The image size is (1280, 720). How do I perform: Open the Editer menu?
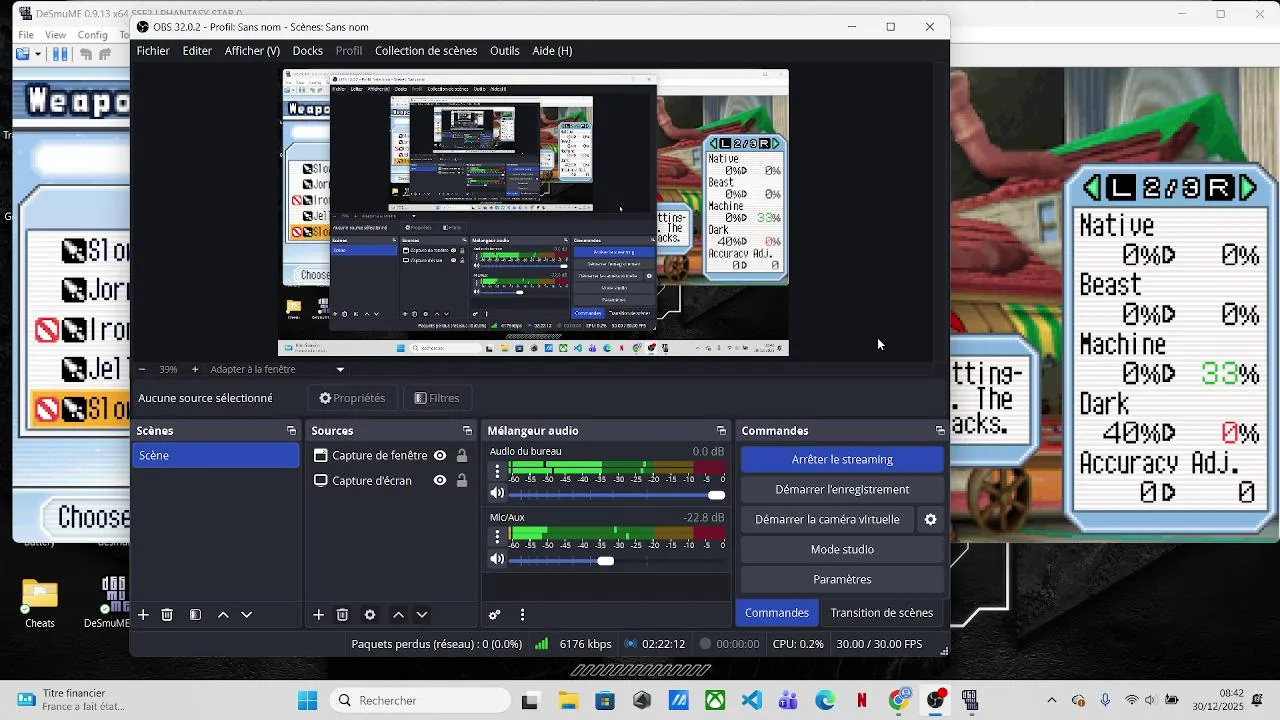pyautogui.click(x=197, y=51)
